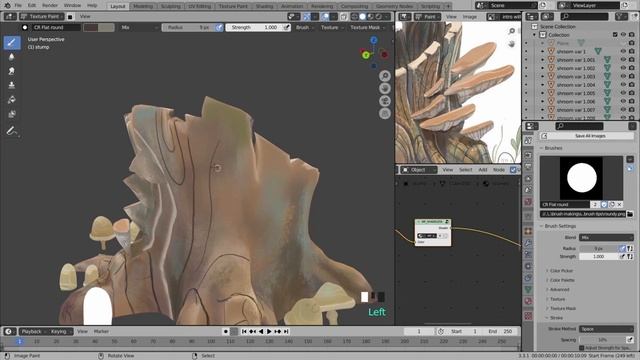This screenshot has height=360, width=640.
Task: Open the Tool properties tab icon
Action: 528,141
